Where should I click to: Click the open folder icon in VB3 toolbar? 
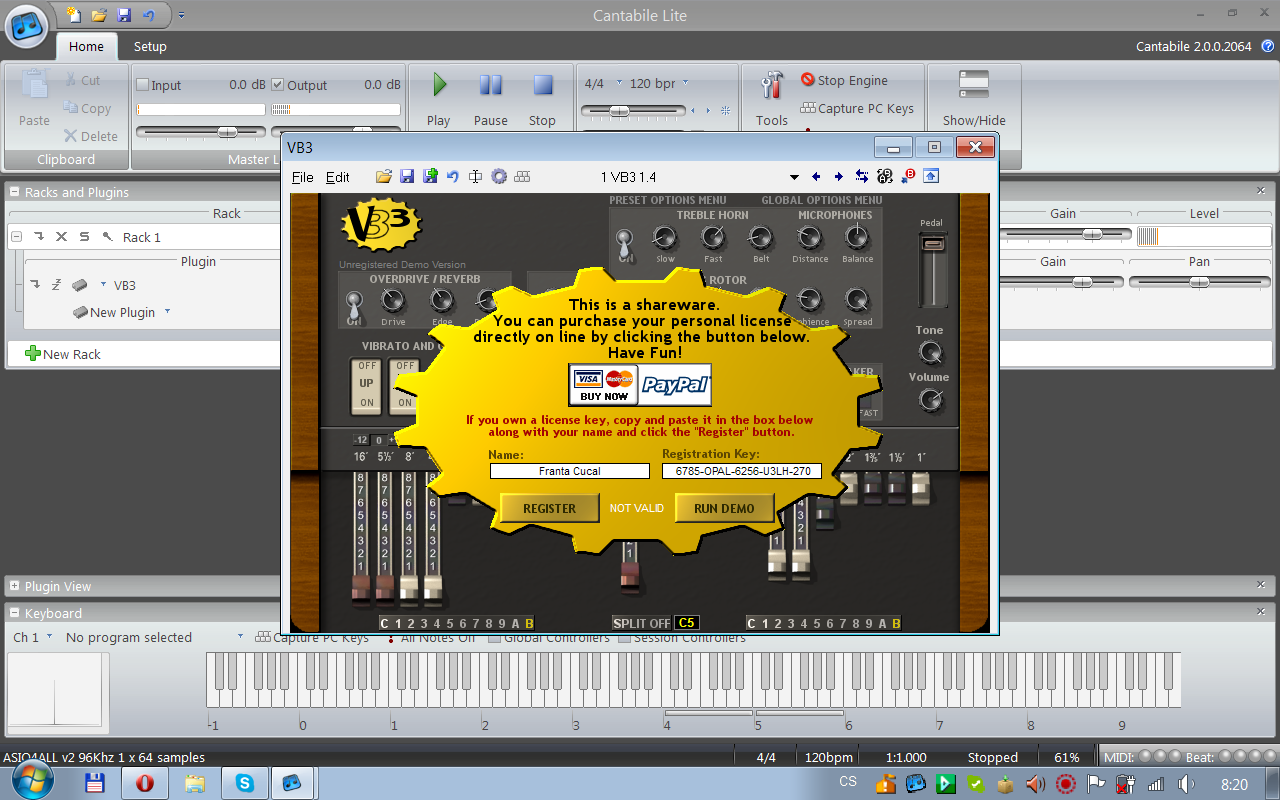coord(383,177)
